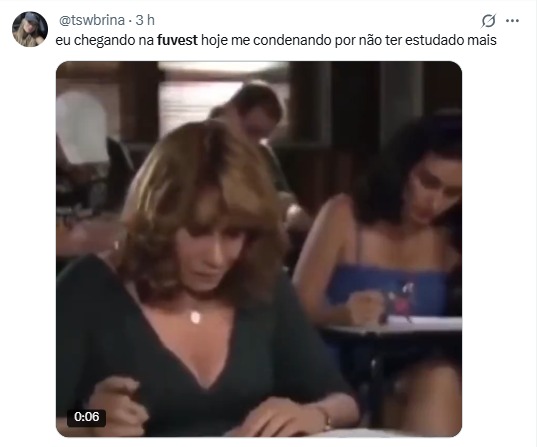Click the 0:06 video duration badge
Viewport: 537px width, 447px height.
(86, 417)
